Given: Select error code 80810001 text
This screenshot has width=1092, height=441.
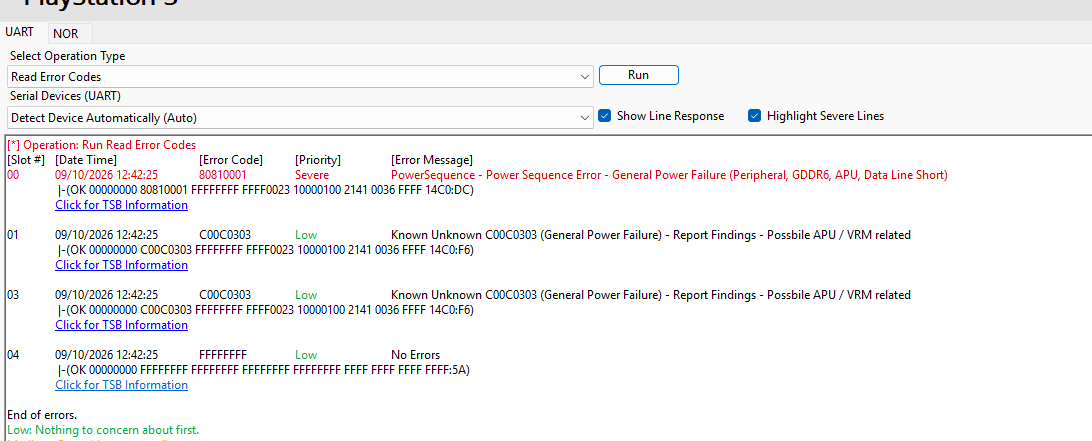Looking at the screenshot, I should [x=223, y=175].
